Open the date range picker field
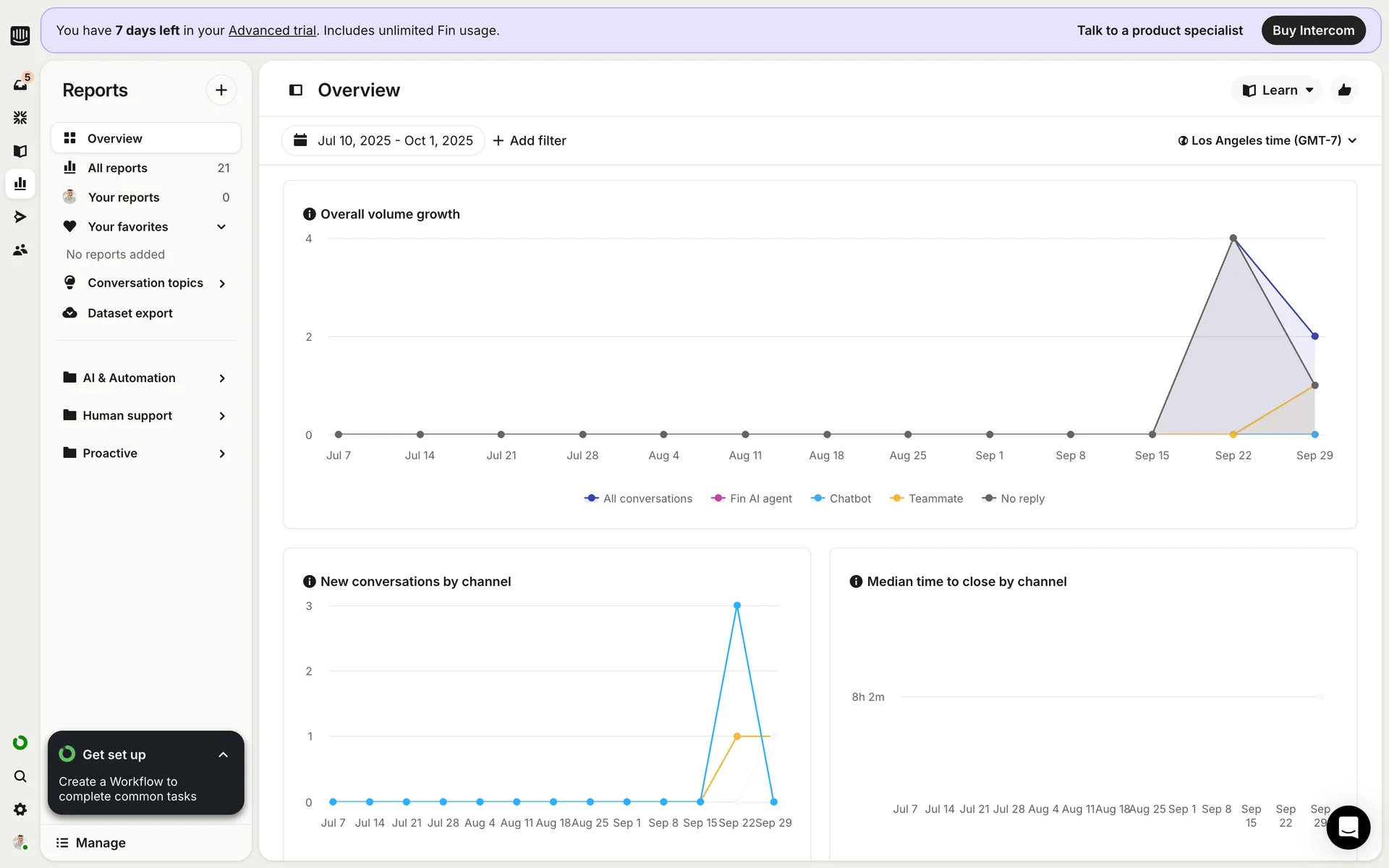 pos(383,140)
